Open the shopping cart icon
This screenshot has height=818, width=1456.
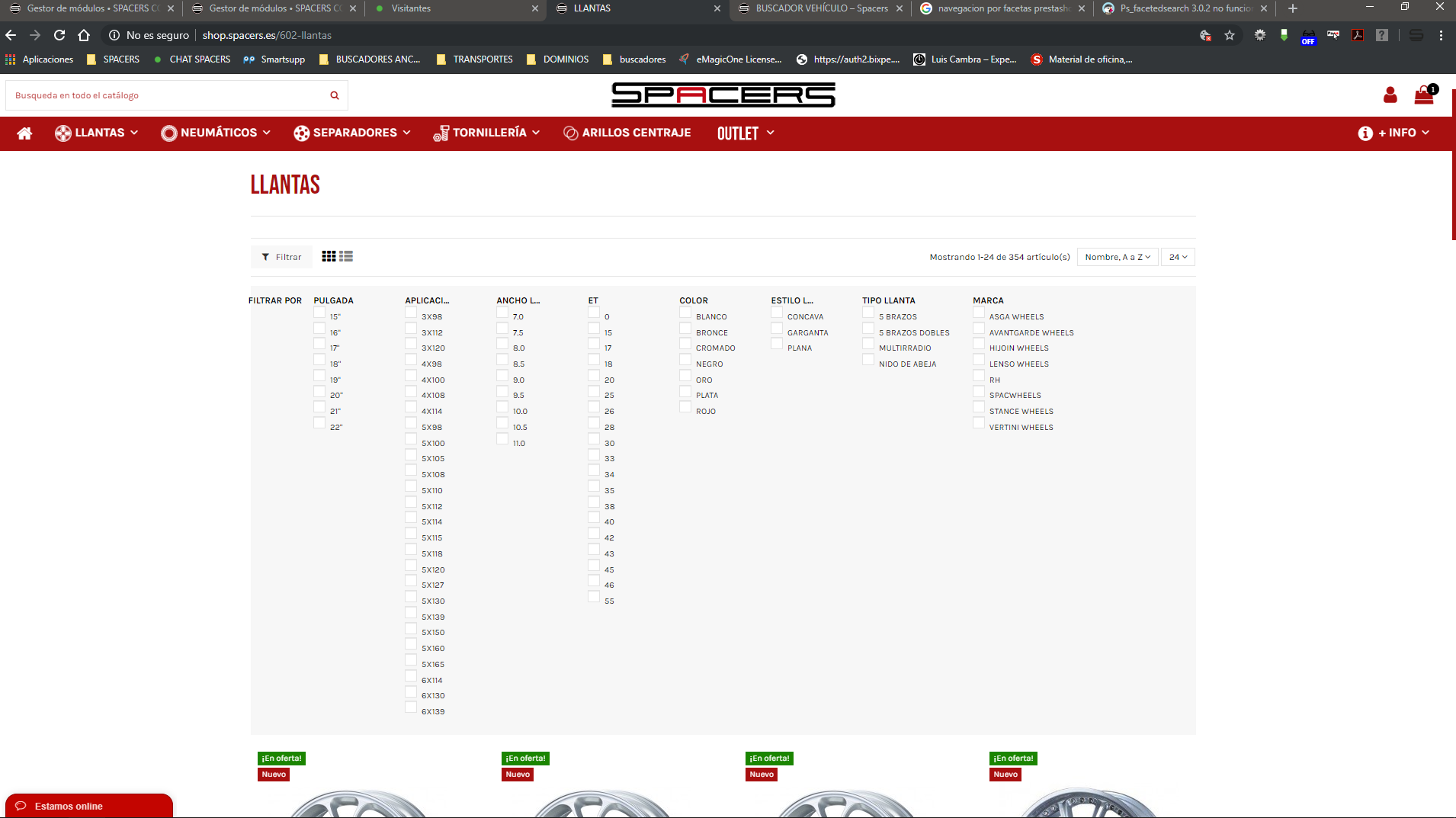point(1424,95)
